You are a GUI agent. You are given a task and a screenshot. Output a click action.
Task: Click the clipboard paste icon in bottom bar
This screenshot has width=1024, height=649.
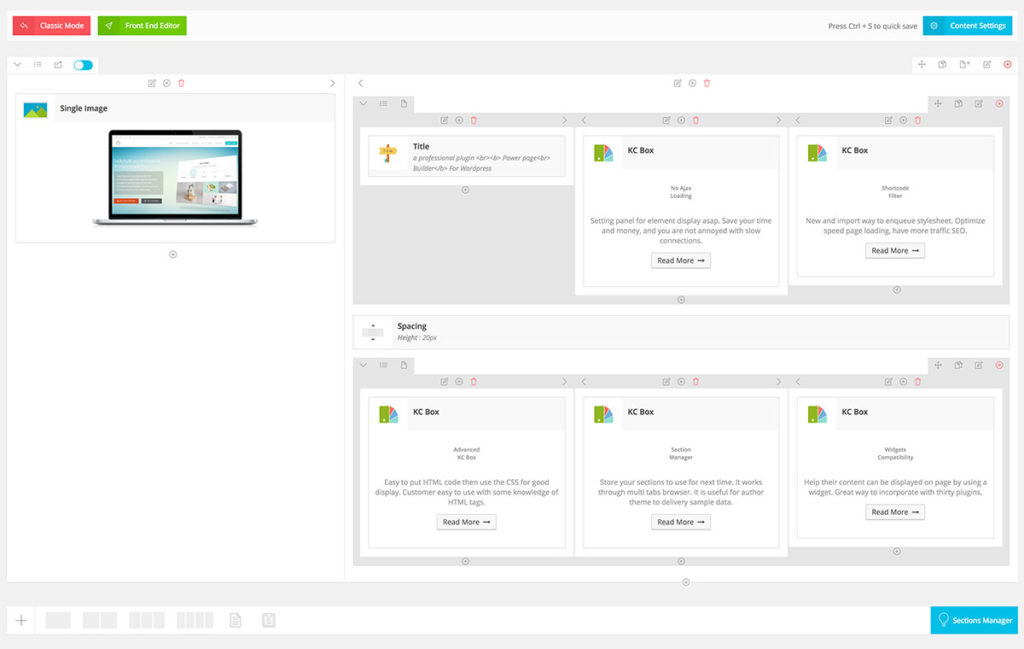pyautogui.click(x=268, y=620)
